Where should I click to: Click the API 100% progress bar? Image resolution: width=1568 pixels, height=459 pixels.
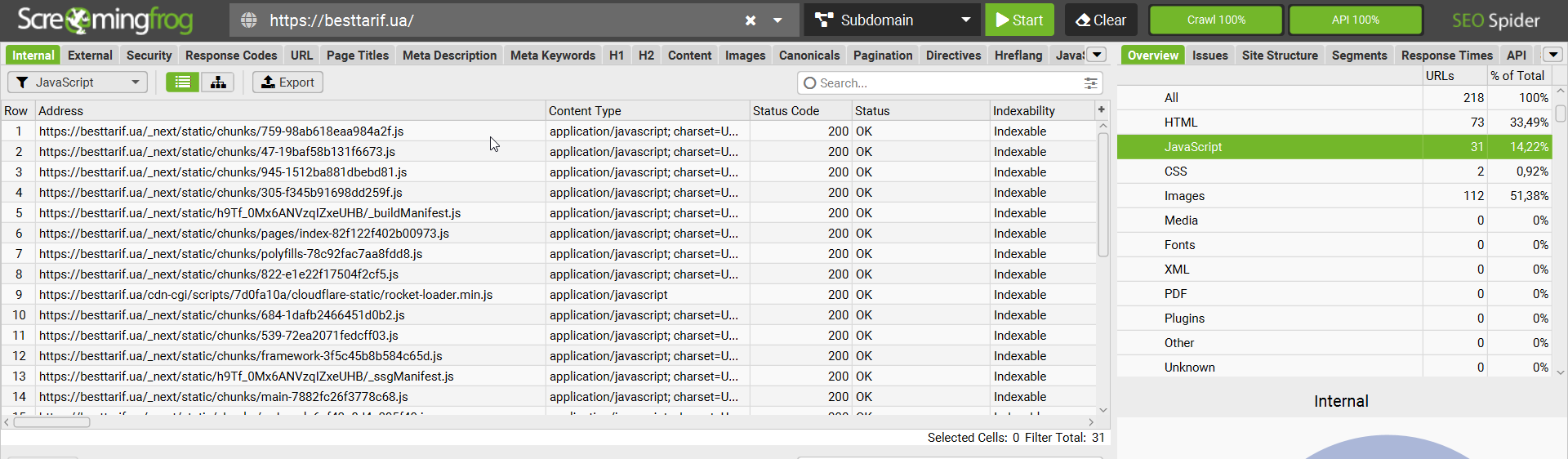[x=1355, y=20]
